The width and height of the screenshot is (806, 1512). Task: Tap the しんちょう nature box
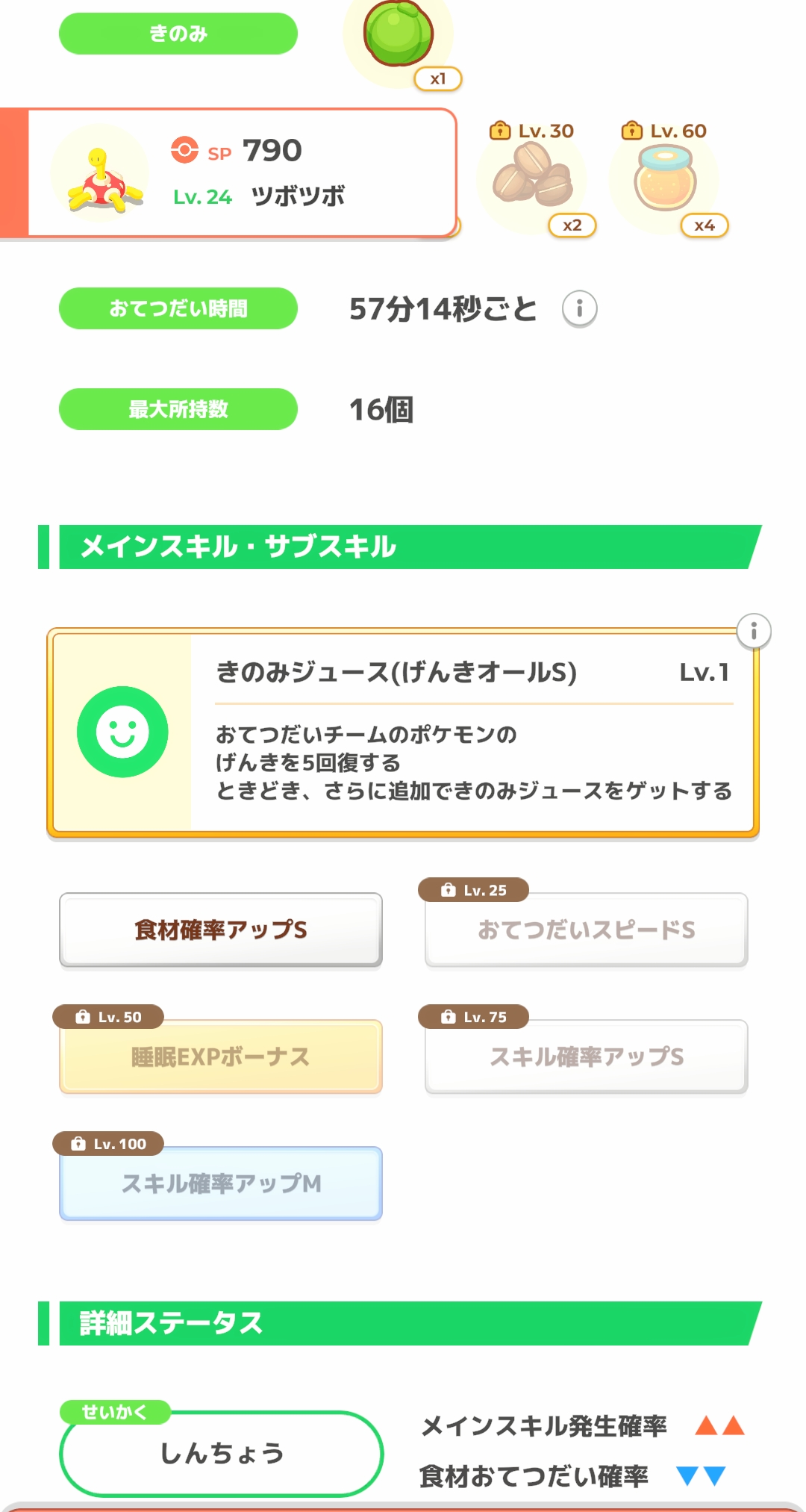(221, 1453)
